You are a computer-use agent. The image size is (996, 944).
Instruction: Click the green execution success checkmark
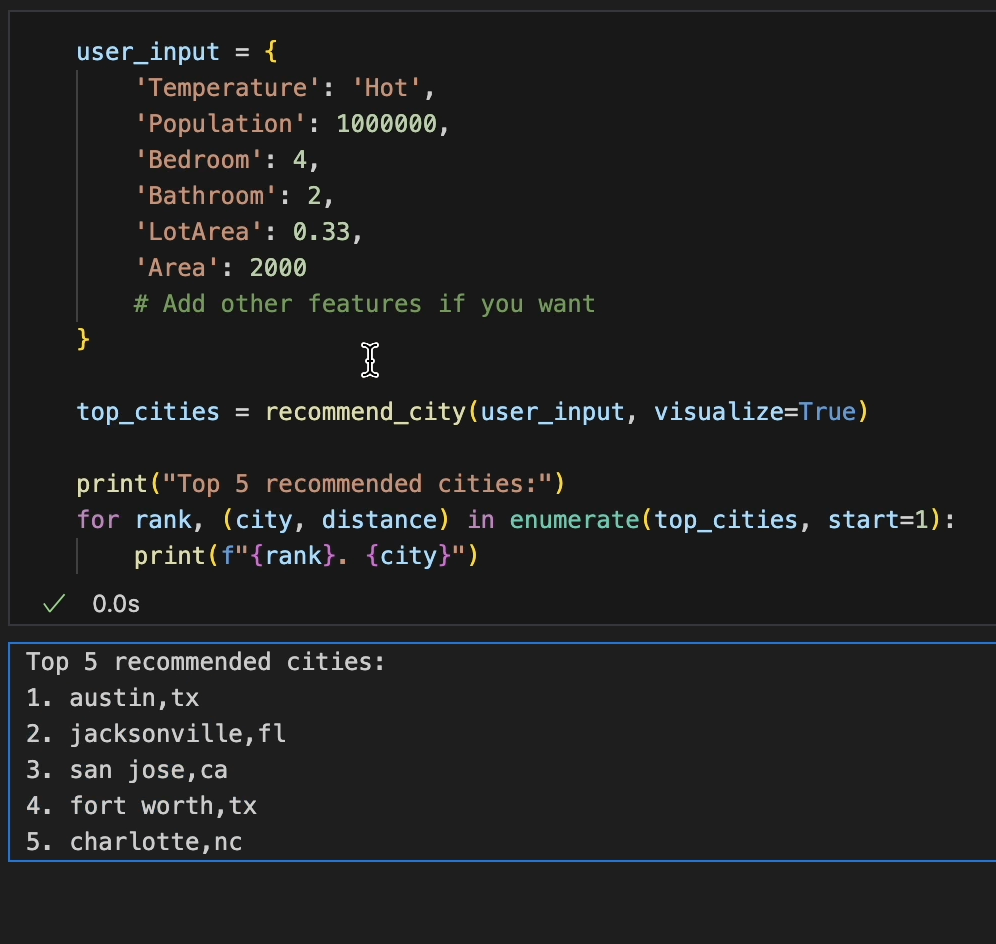[x=55, y=603]
